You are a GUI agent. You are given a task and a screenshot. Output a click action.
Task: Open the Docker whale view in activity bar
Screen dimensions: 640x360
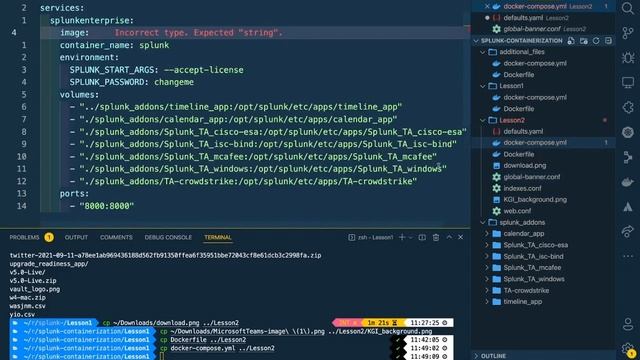point(628,182)
